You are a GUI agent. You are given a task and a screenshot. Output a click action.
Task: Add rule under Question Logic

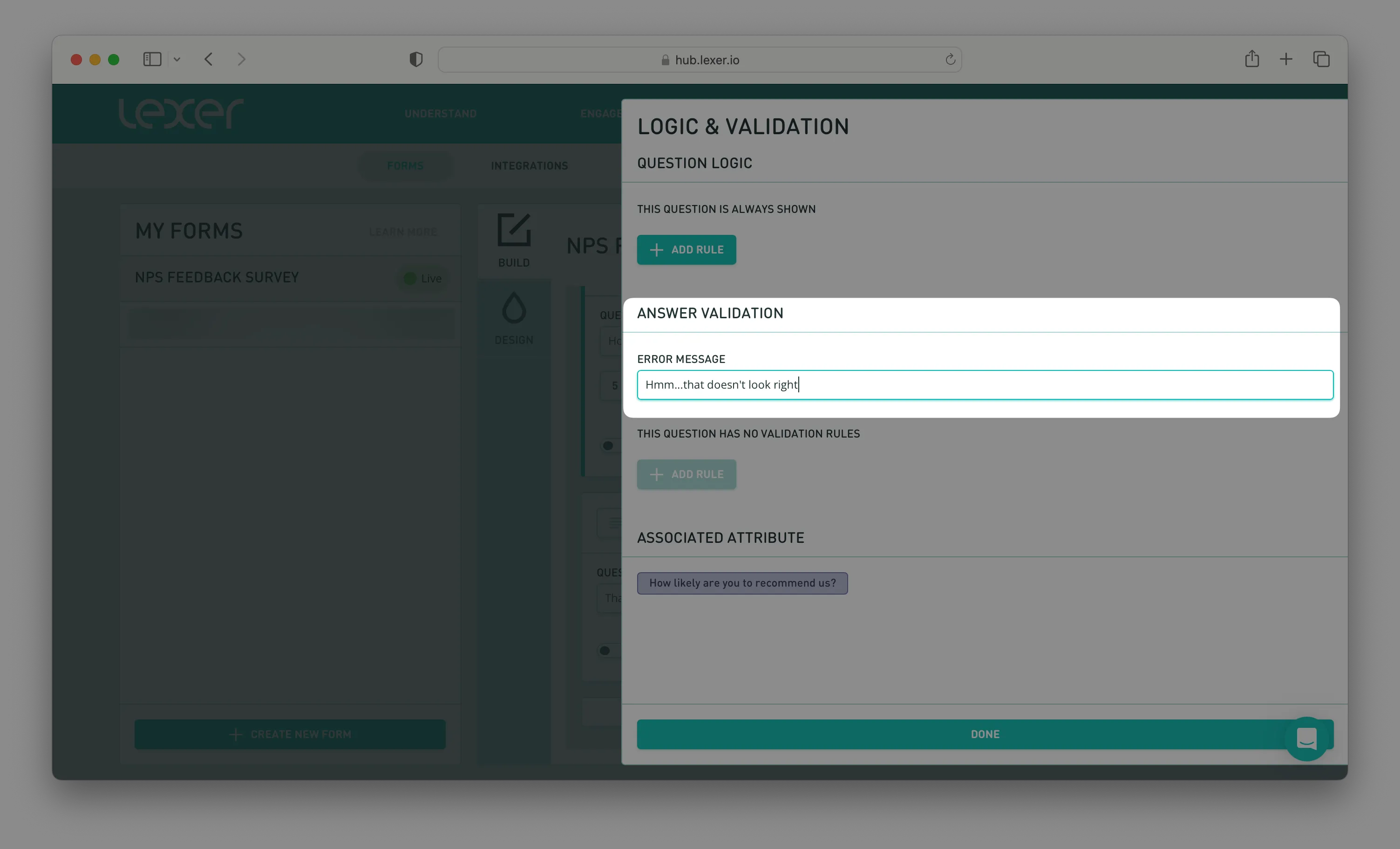click(686, 250)
